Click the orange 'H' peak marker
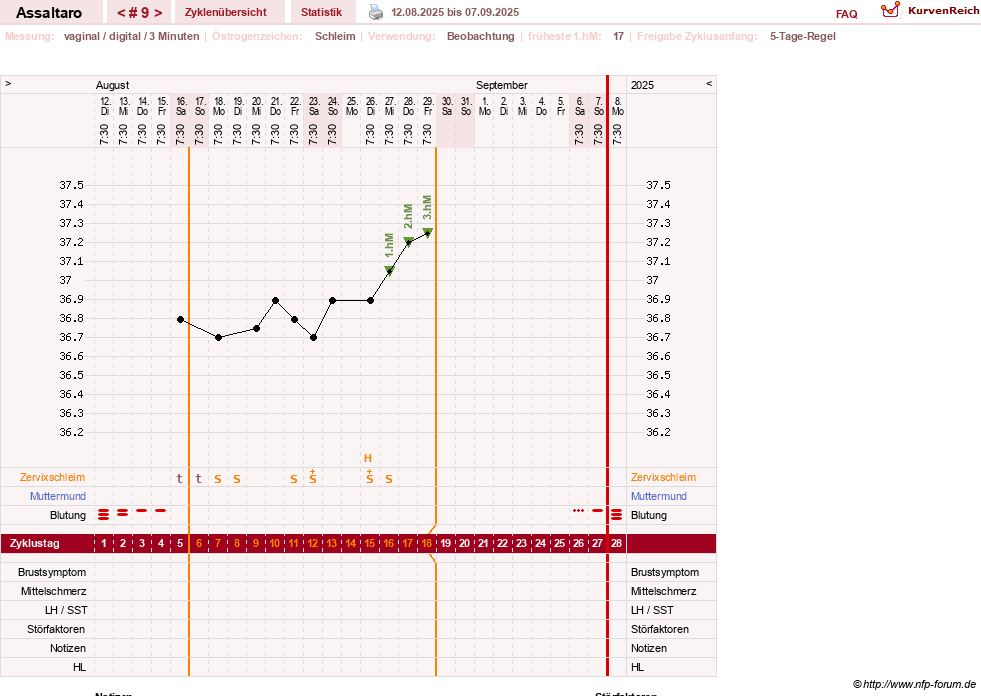 368,458
